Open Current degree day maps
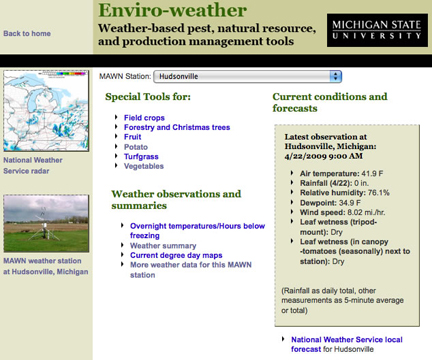Screen dimensions: 432x360 [x=176, y=255]
